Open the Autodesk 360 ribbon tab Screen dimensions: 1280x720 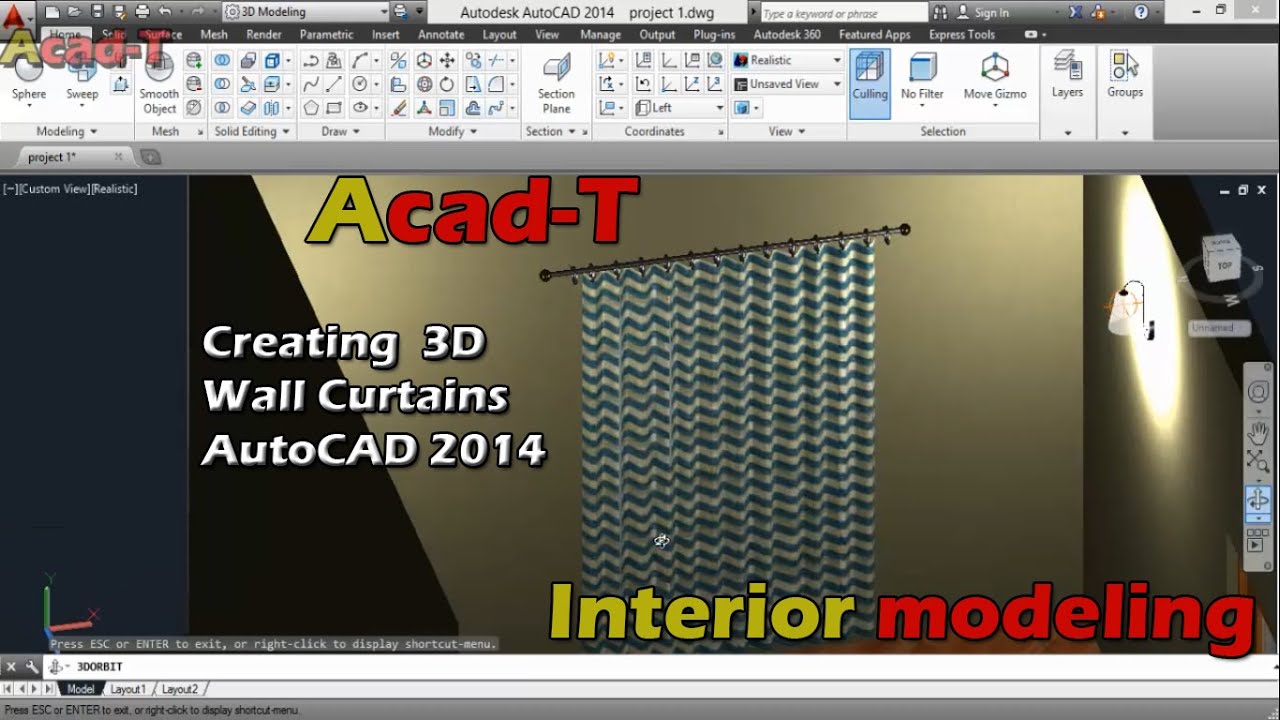787,34
